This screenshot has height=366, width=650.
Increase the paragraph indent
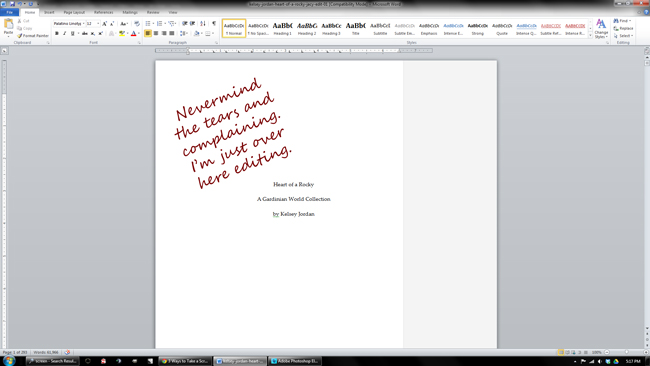192,24
